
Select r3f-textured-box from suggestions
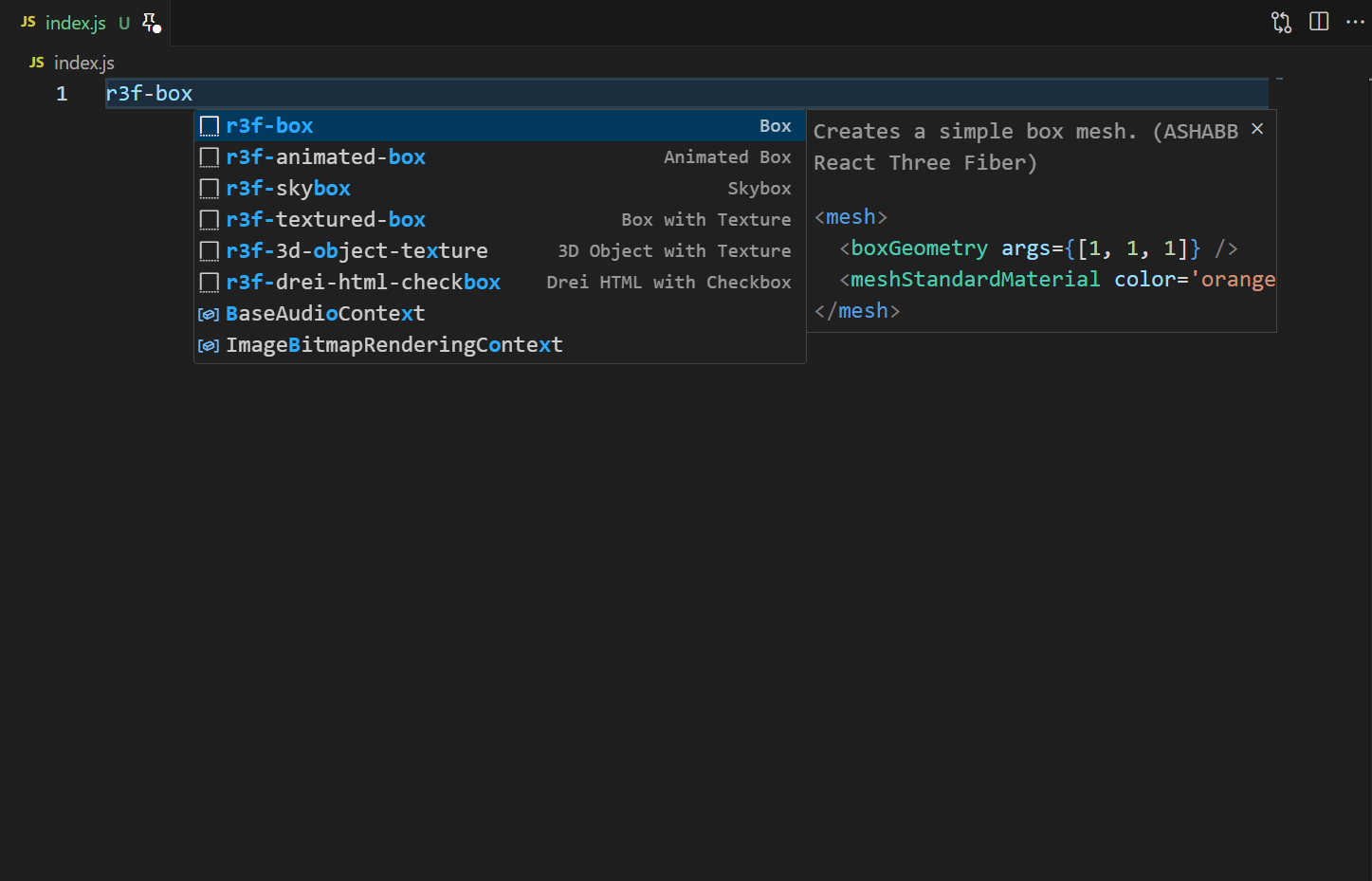pyautogui.click(x=500, y=219)
